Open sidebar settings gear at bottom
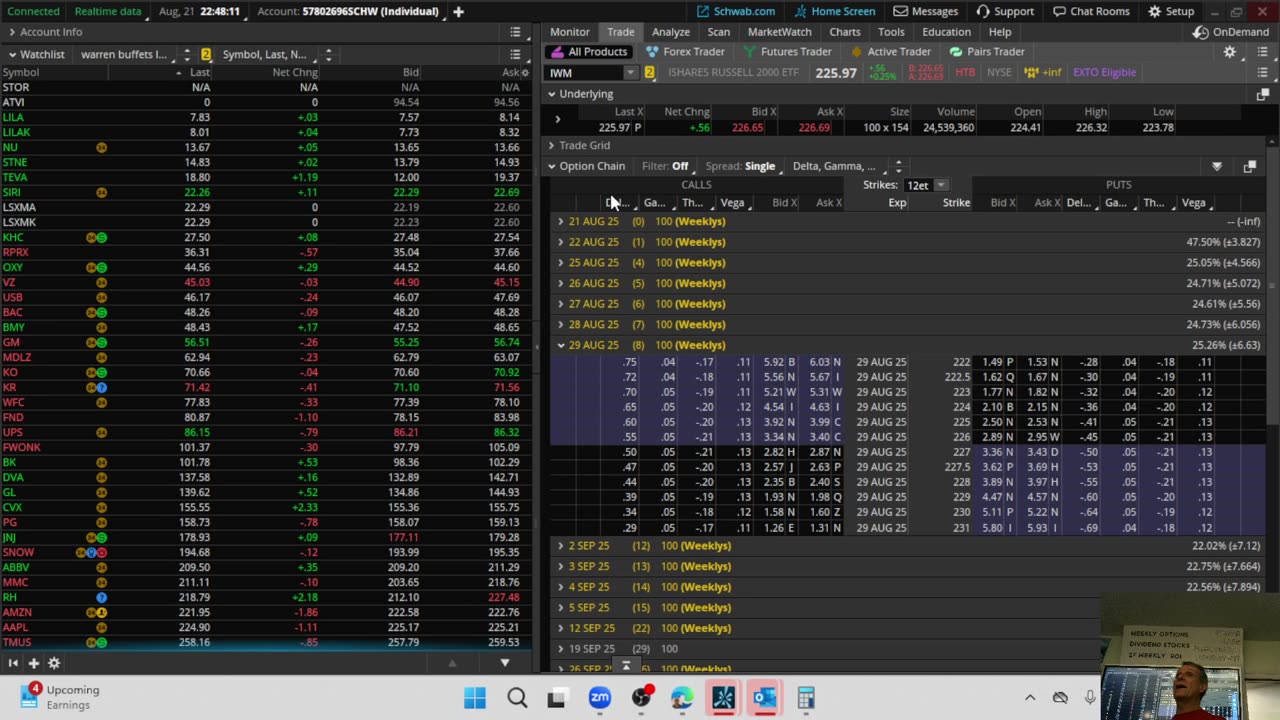The width and height of the screenshot is (1280, 720). pos(54,663)
